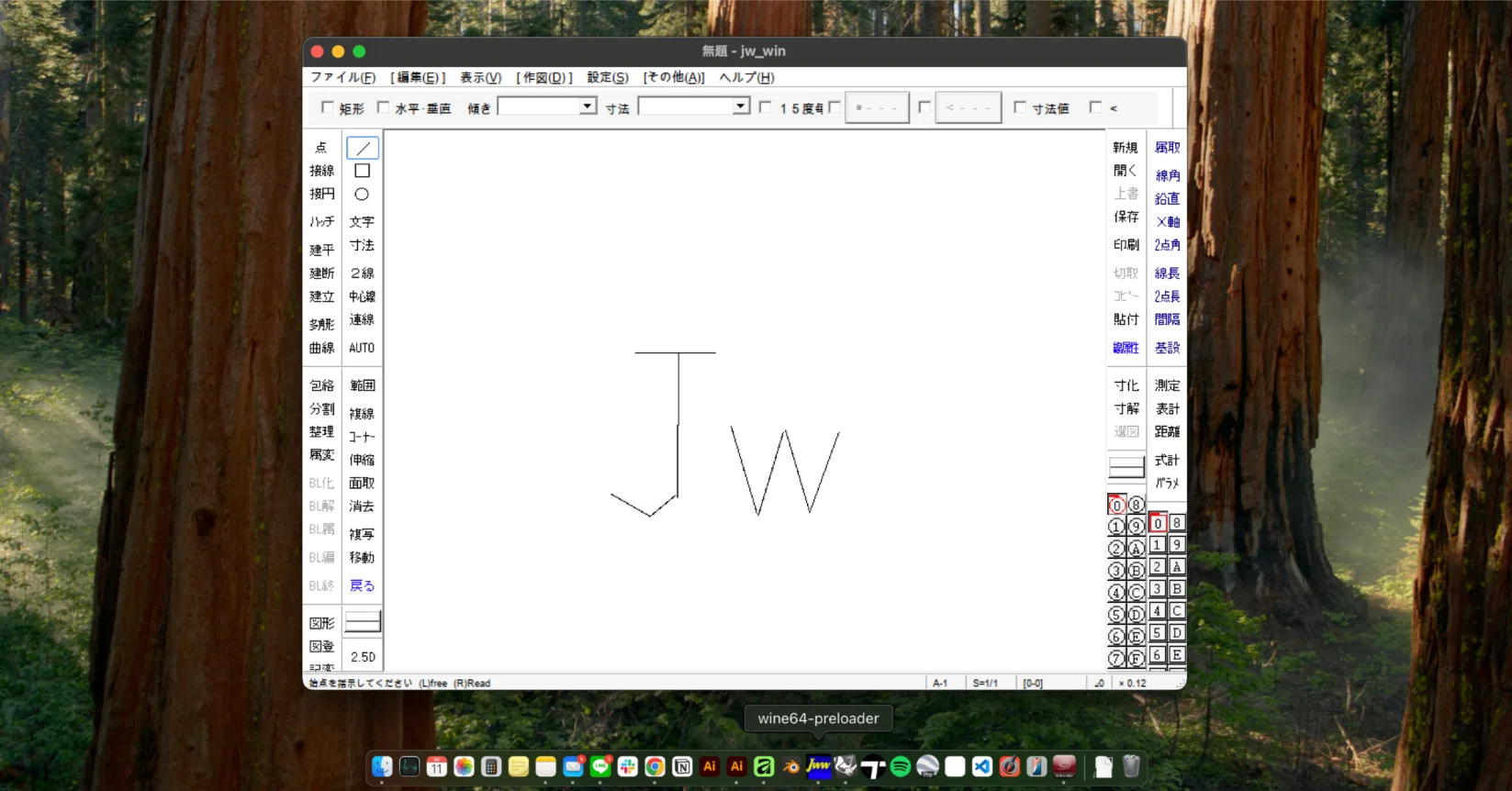Click the S=1/1 scale in status bar
The image size is (1512, 791).
click(x=985, y=683)
